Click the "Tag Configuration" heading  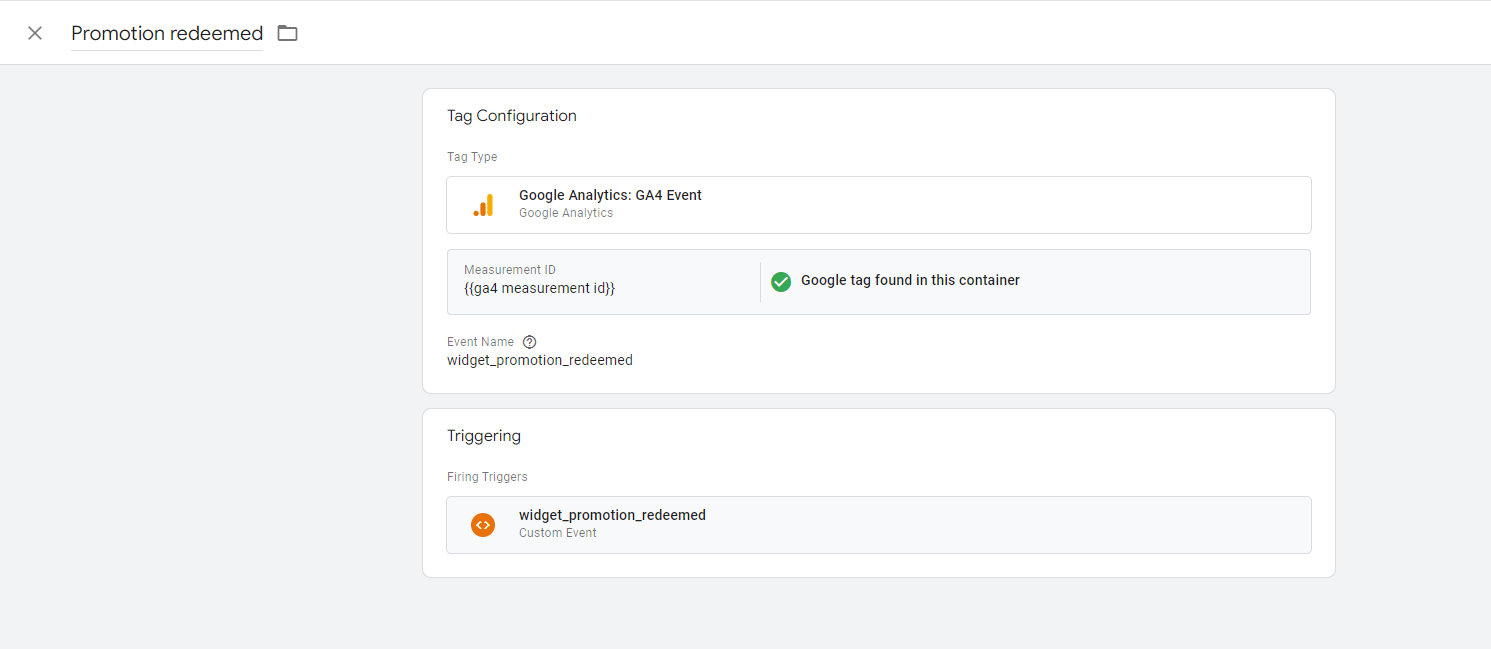point(512,116)
